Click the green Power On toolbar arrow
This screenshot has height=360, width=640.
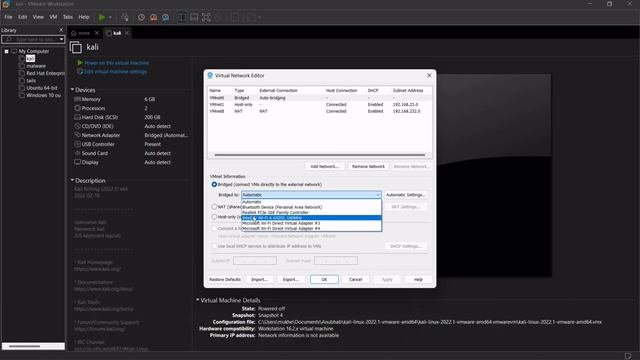[x=102, y=17]
